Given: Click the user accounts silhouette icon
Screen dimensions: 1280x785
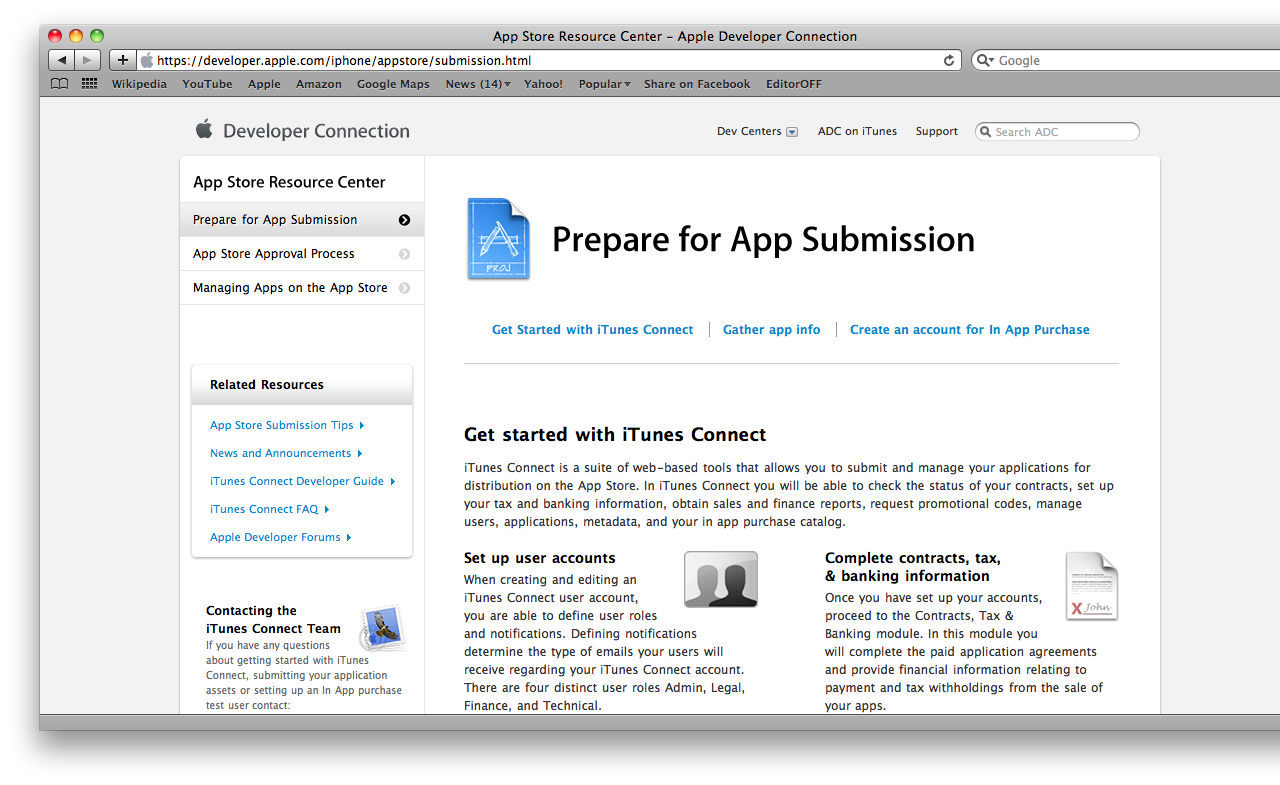Looking at the screenshot, I should (x=721, y=579).
